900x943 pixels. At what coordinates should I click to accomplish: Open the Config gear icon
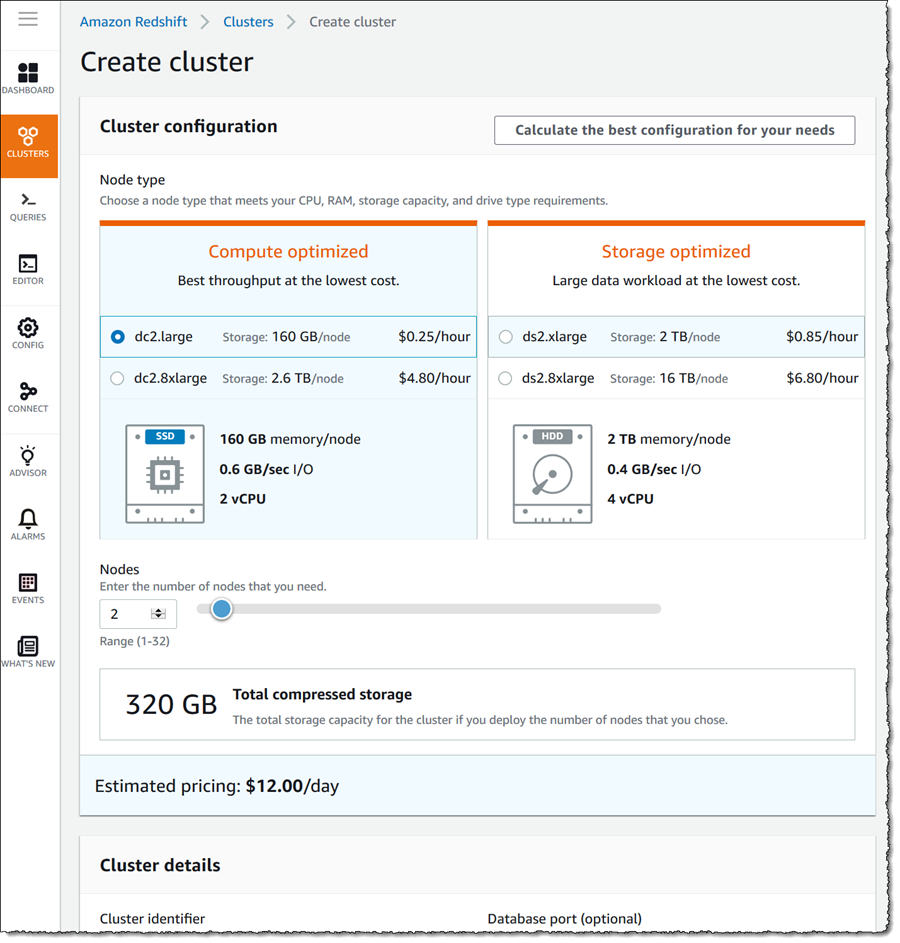click(x=28, y=334)
